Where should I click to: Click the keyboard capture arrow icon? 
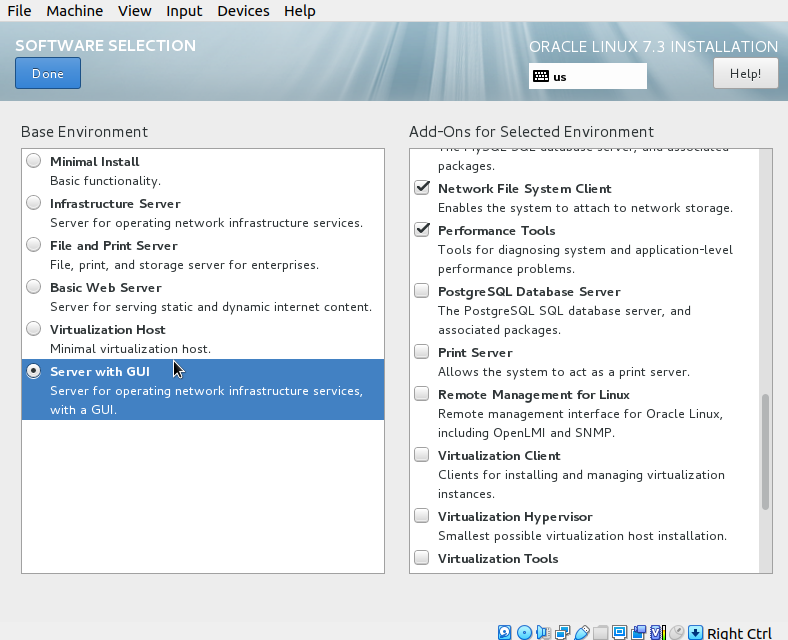point(696,632)
